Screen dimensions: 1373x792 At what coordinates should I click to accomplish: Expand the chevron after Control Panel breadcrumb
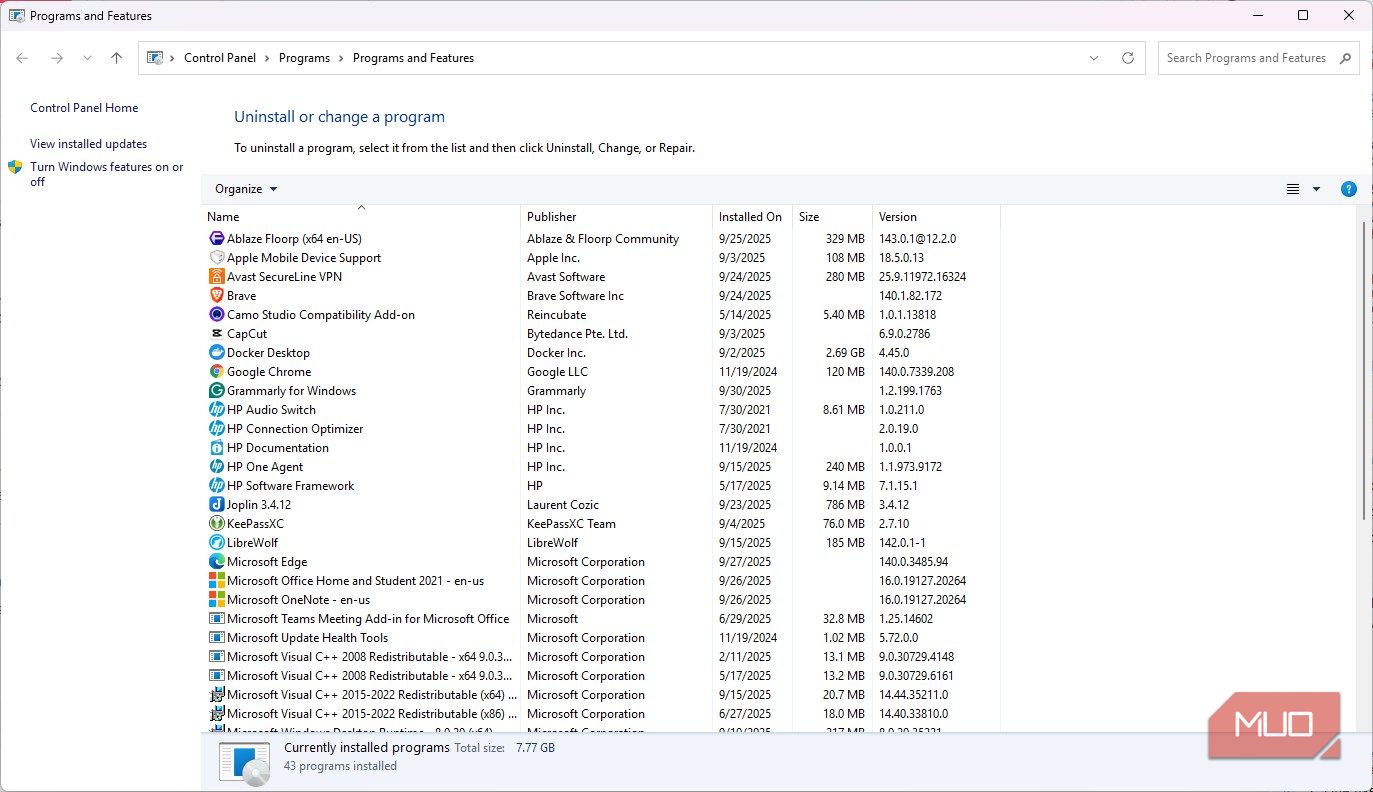(x=268, y=58)
